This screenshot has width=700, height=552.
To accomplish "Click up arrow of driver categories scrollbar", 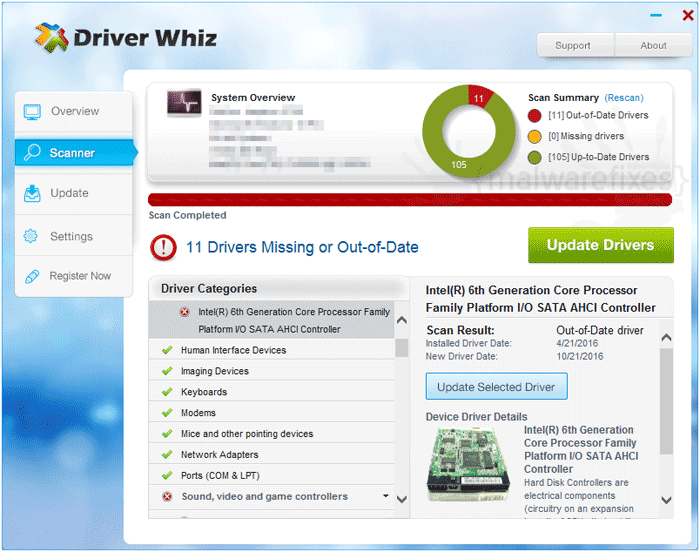I will pos(402,320).
